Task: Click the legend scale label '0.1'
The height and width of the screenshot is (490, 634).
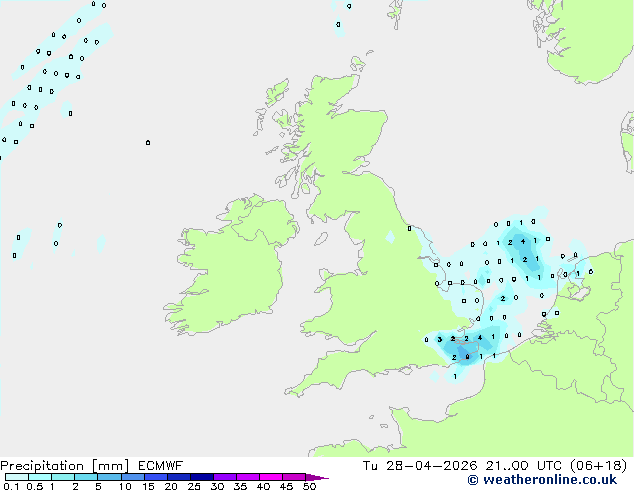Action: pyautogui.click(x=11, y=486)
